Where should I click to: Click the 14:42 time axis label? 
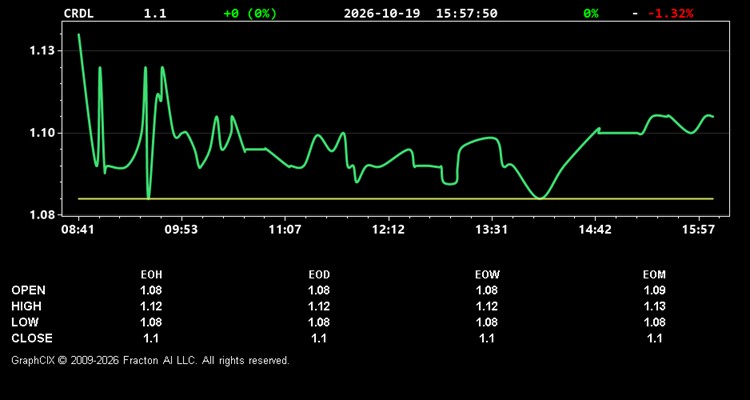pyautogui.click(x=595, y=229)
